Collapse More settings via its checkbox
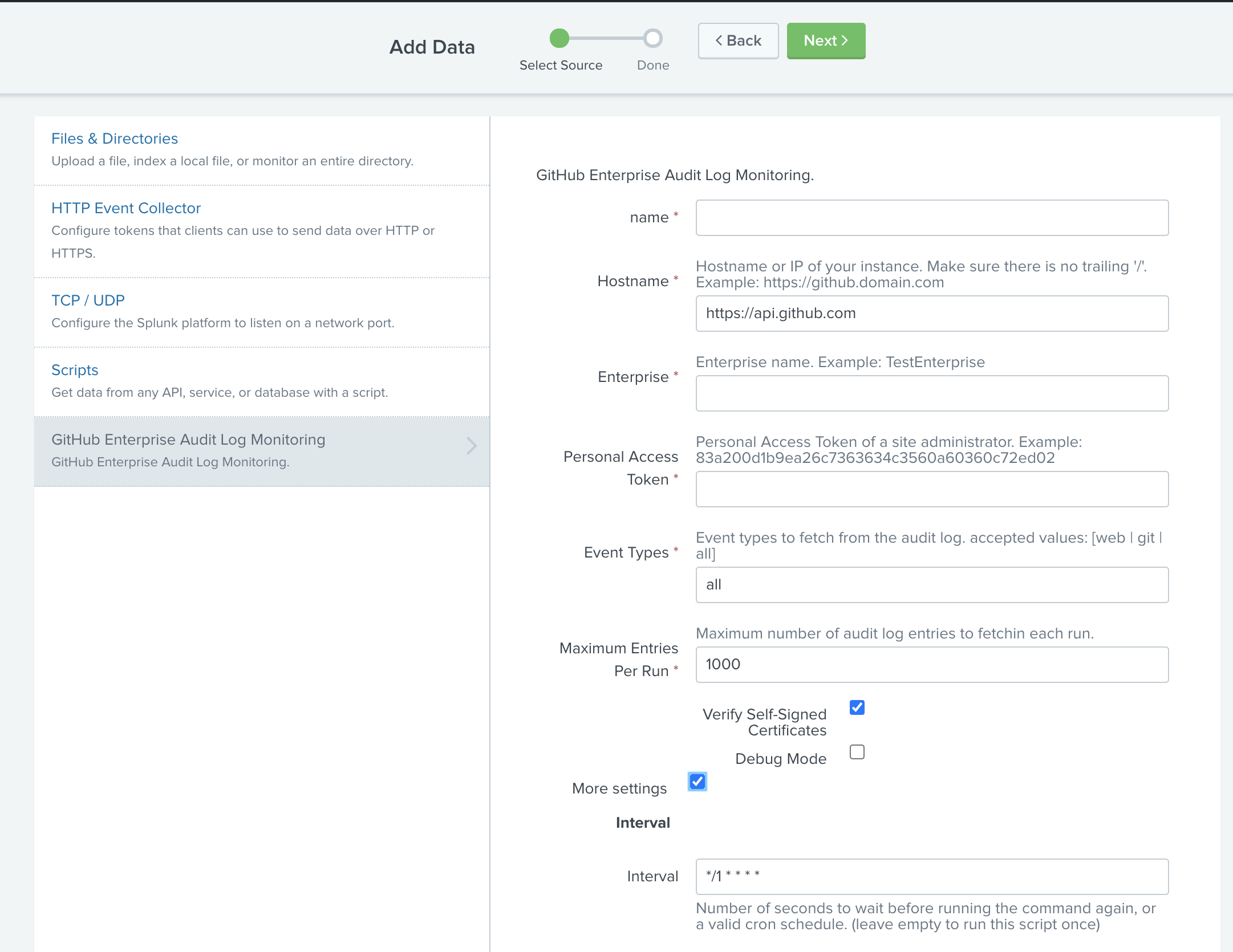The image size is (1233, 952). (697, 782)
